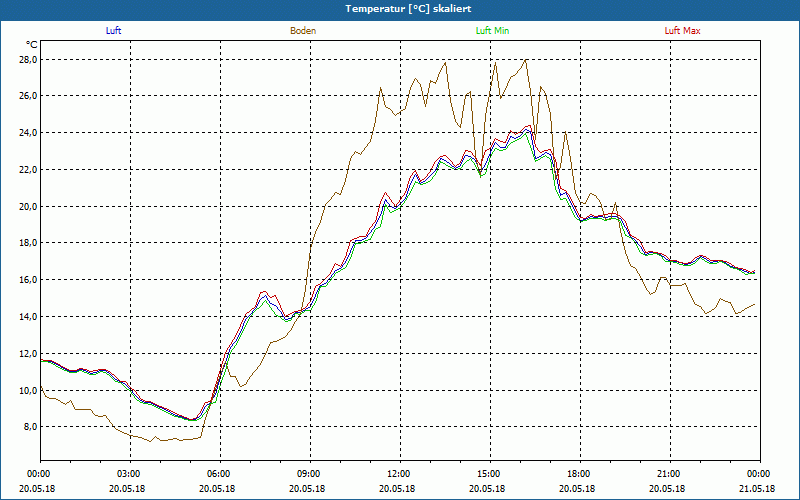Viewport: 800px width, 500px height.
Task: Click the chart title Temperatur [°C] skaliert
Action: tap(408, 9)
